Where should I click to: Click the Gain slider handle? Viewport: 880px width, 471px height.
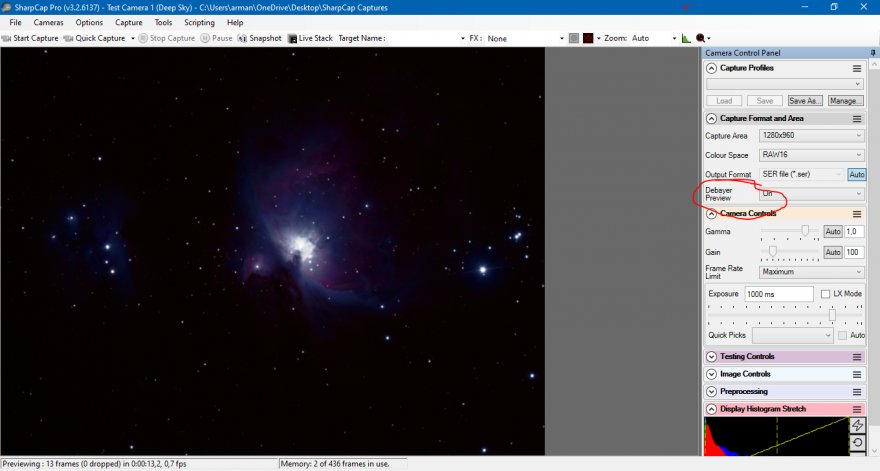pos(773,251)
